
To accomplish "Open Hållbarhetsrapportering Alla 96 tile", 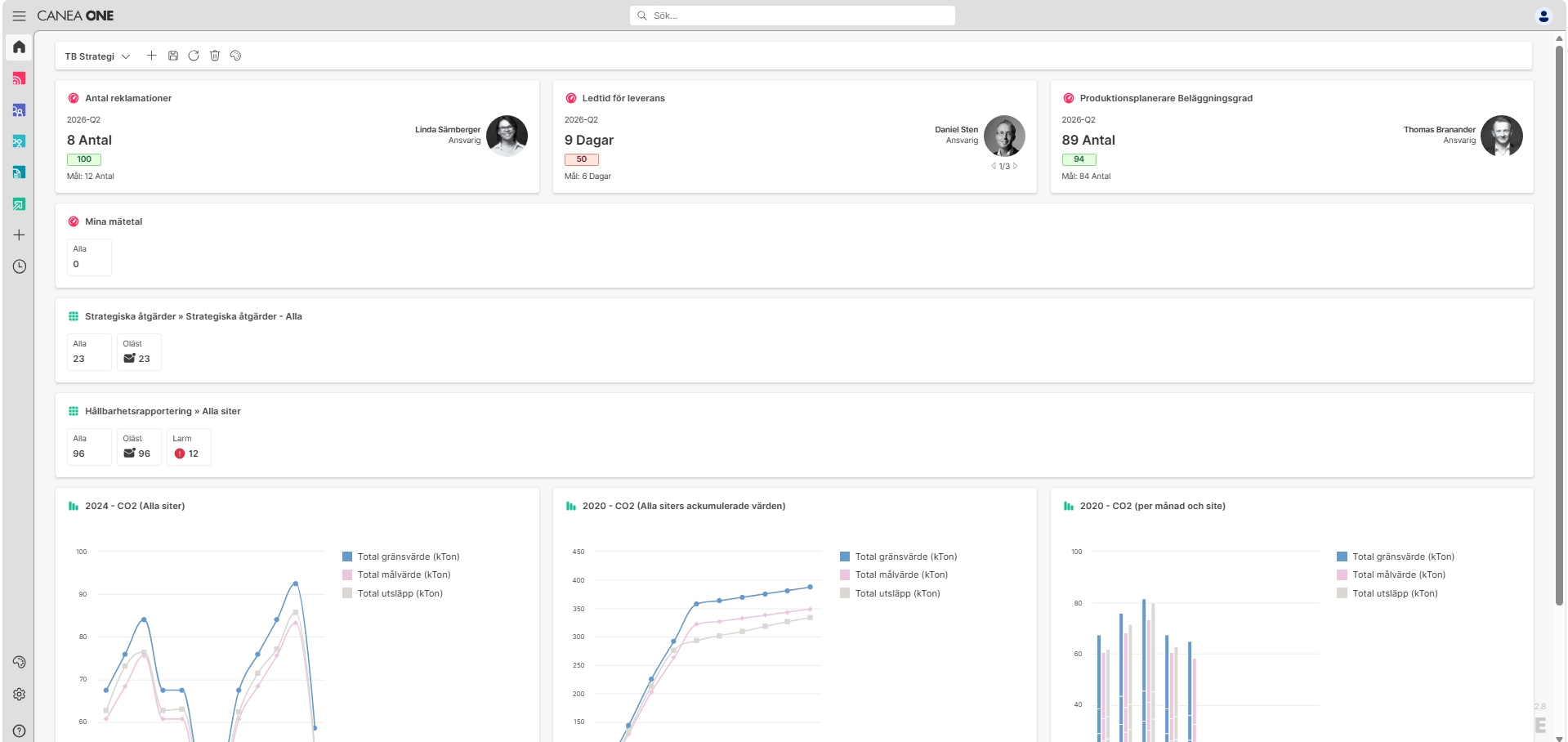I will [89, 447].
